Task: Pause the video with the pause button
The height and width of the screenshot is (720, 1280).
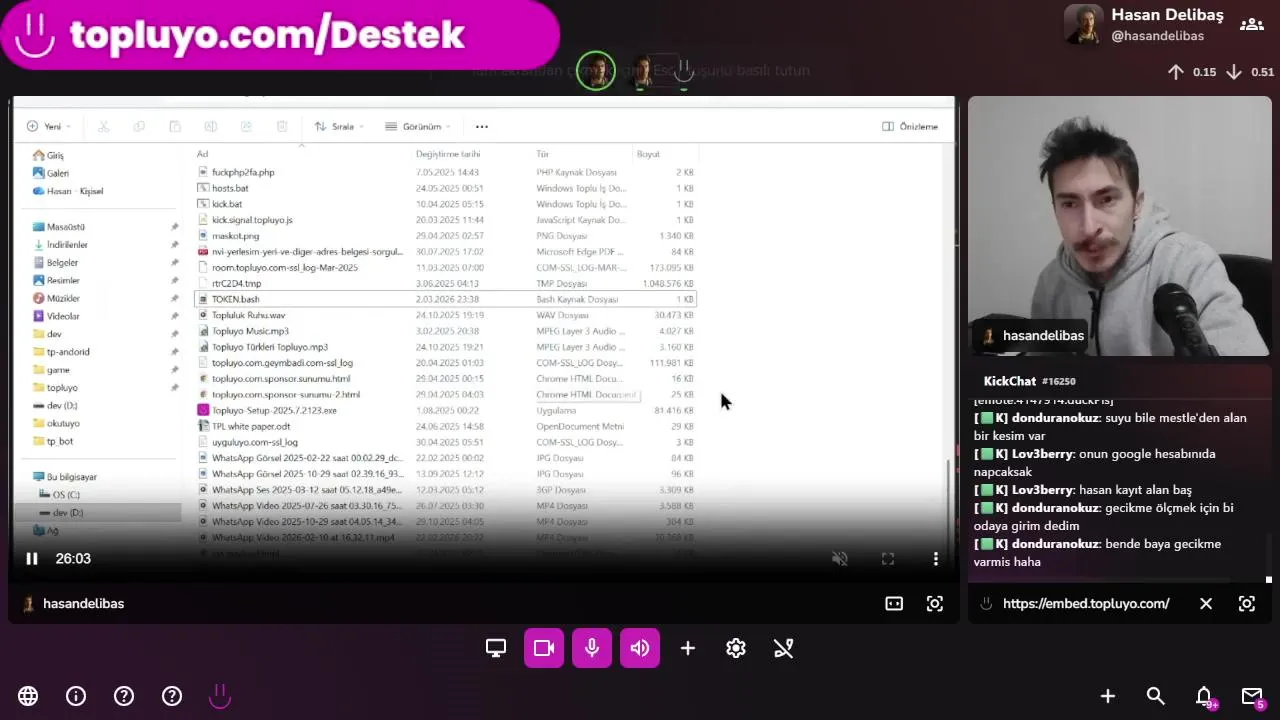Action: pyautogui.click(x=32, y=559)
